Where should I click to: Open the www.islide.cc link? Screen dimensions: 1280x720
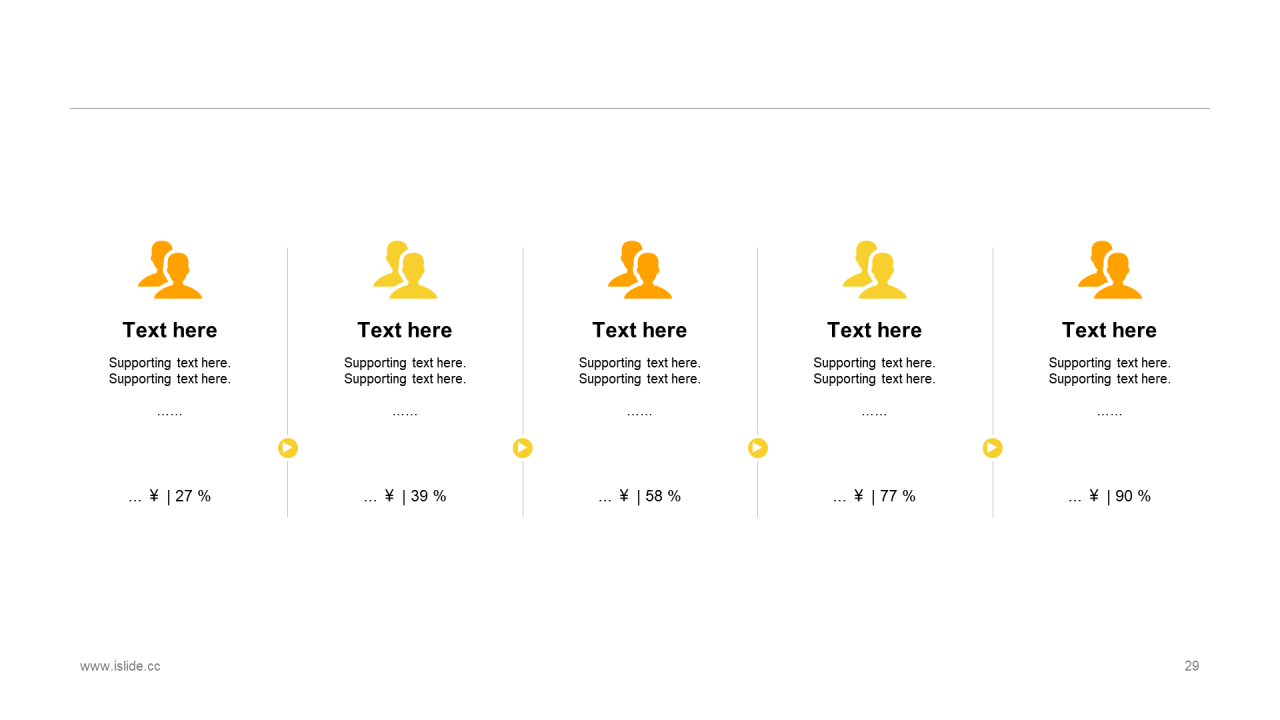click(x=120, y=666)
